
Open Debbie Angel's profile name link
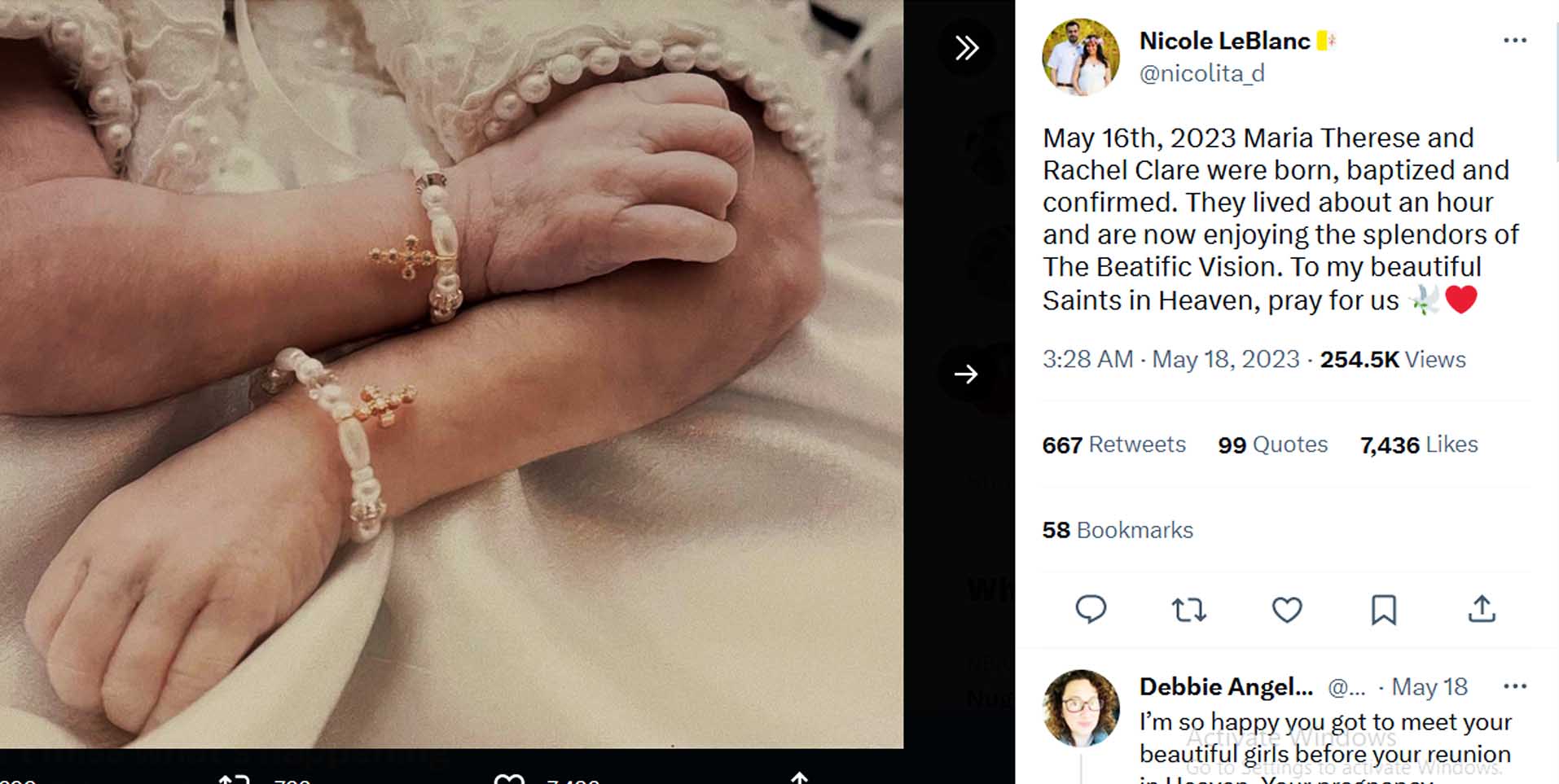coord(1225,687)
